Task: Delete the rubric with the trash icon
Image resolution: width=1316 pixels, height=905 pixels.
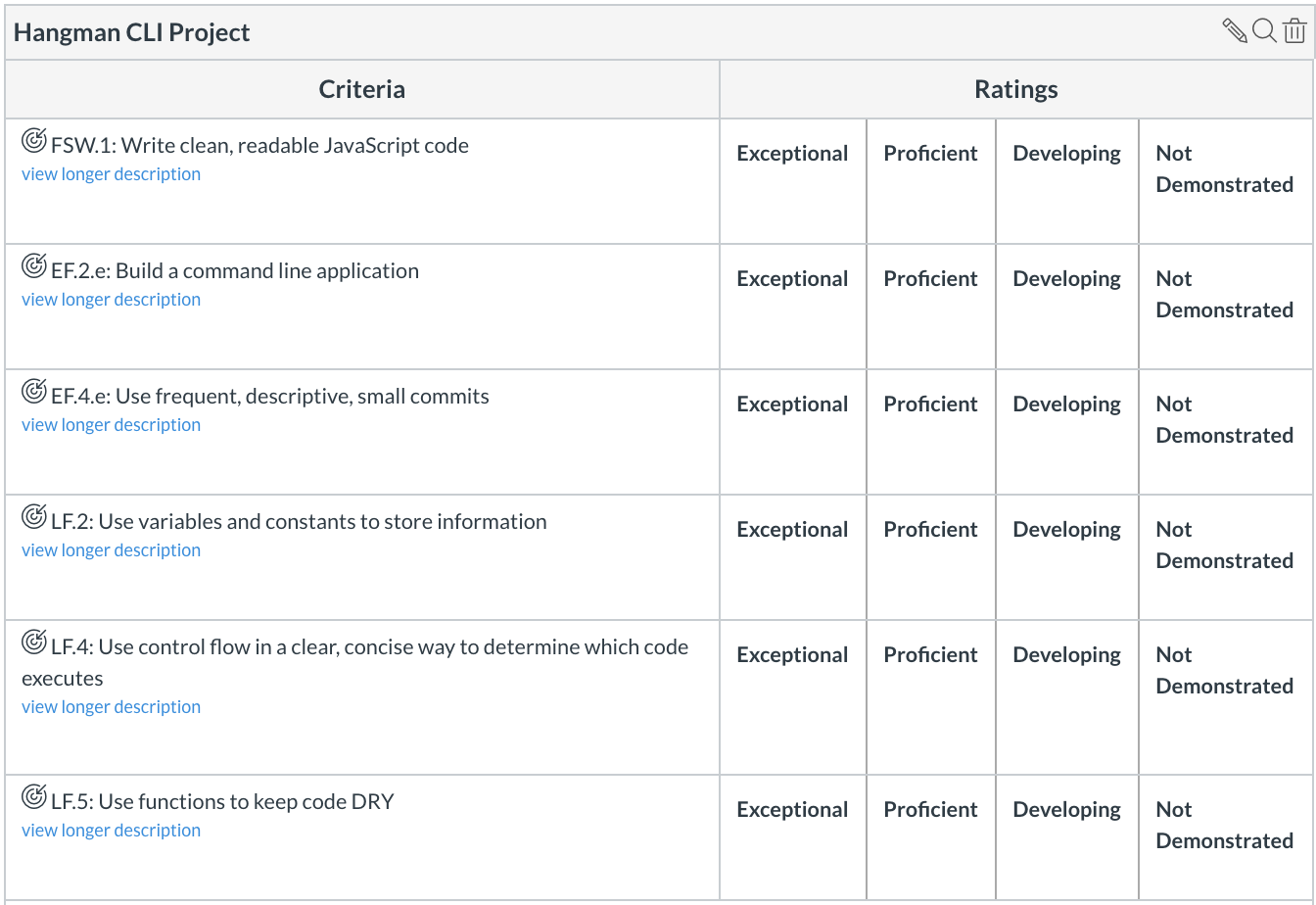Action: [x=1294, y=31]
